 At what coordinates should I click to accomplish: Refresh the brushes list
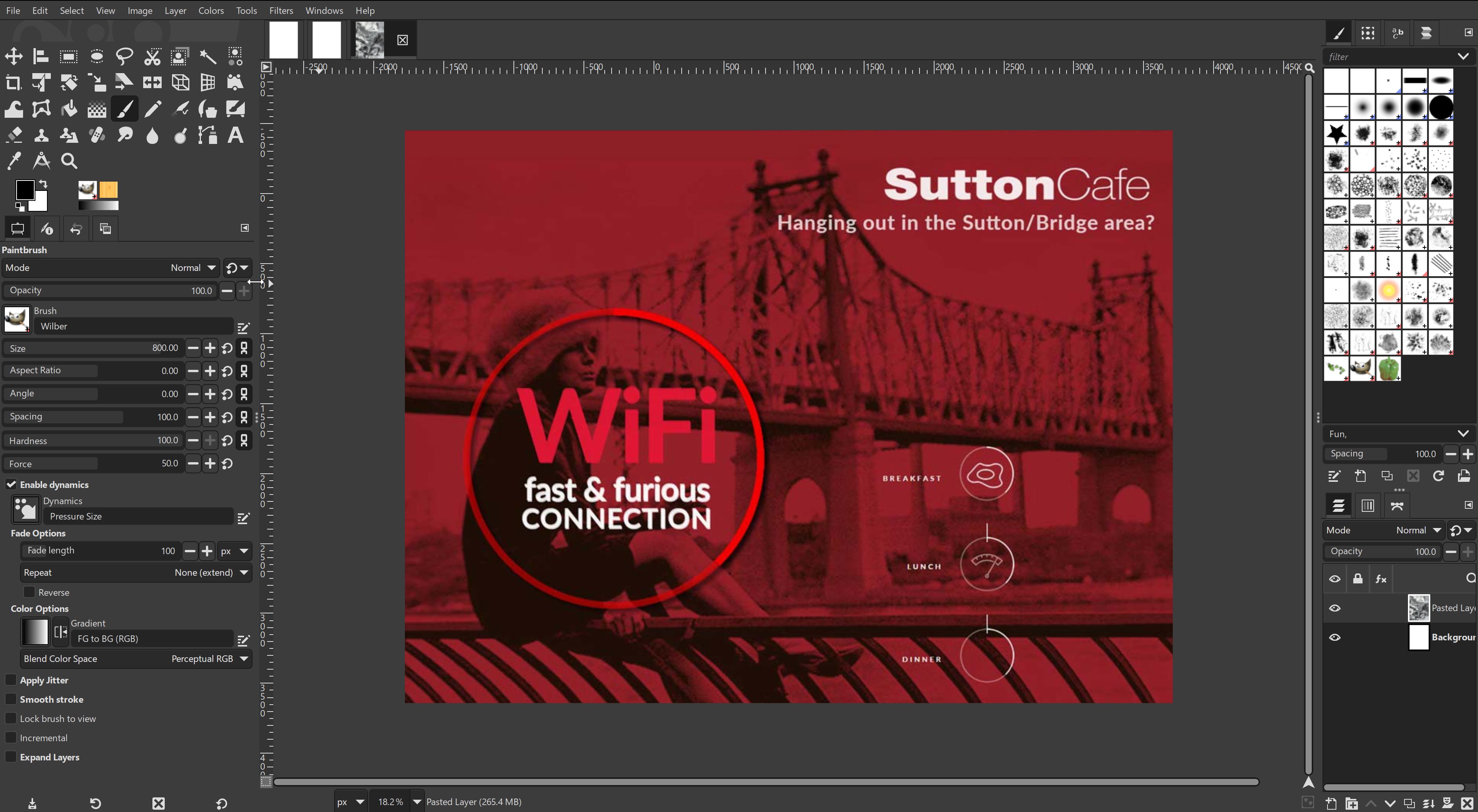coord(1438,476)
